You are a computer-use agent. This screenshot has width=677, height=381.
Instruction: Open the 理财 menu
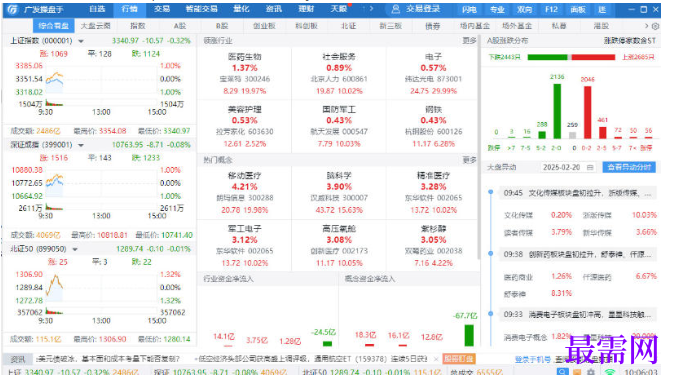coord(306,9)
